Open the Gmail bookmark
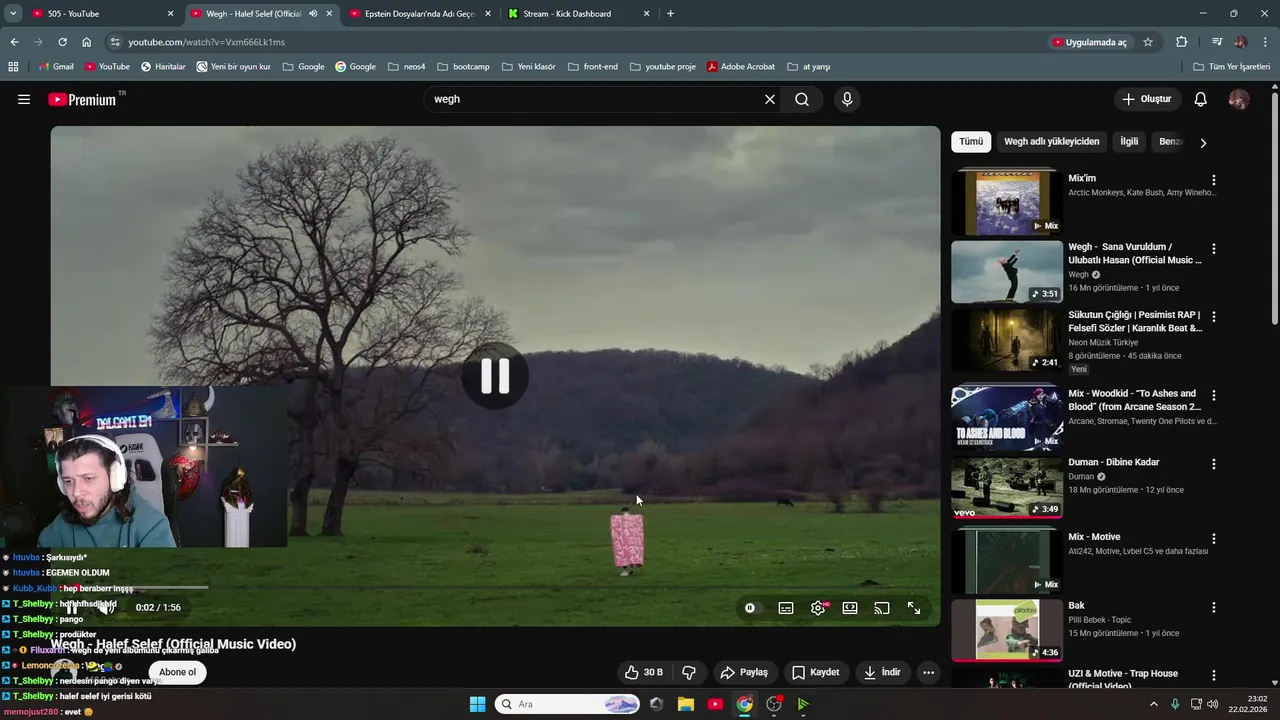1280x720 pixels. point(56,67)
